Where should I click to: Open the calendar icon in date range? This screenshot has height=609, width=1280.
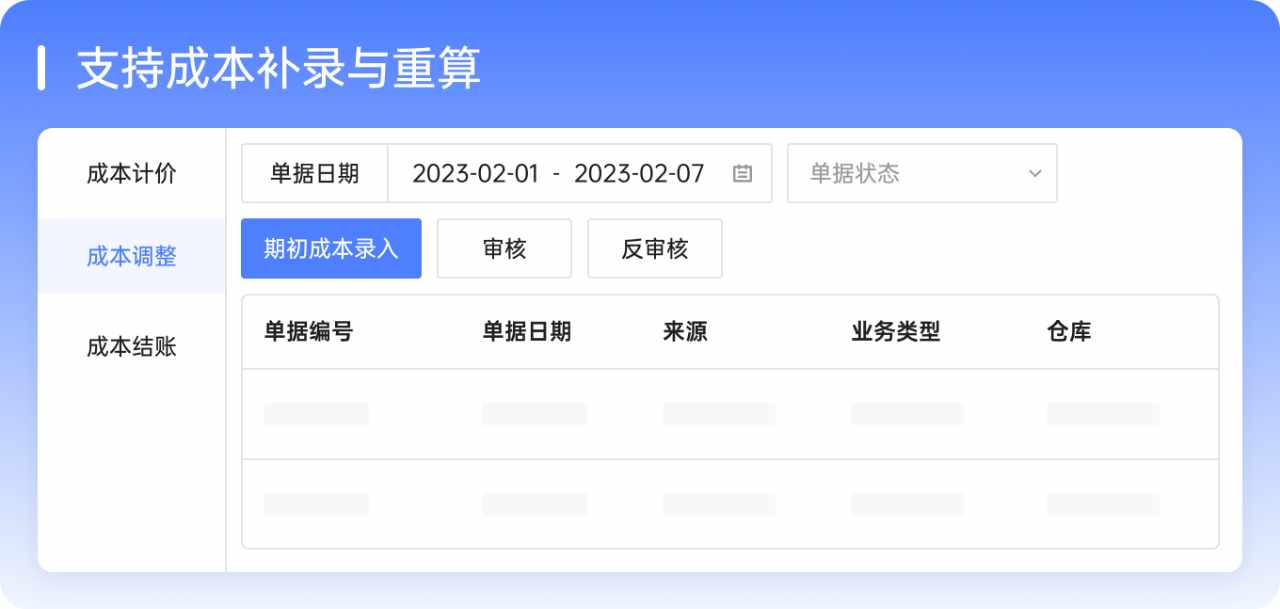(742, 173)
